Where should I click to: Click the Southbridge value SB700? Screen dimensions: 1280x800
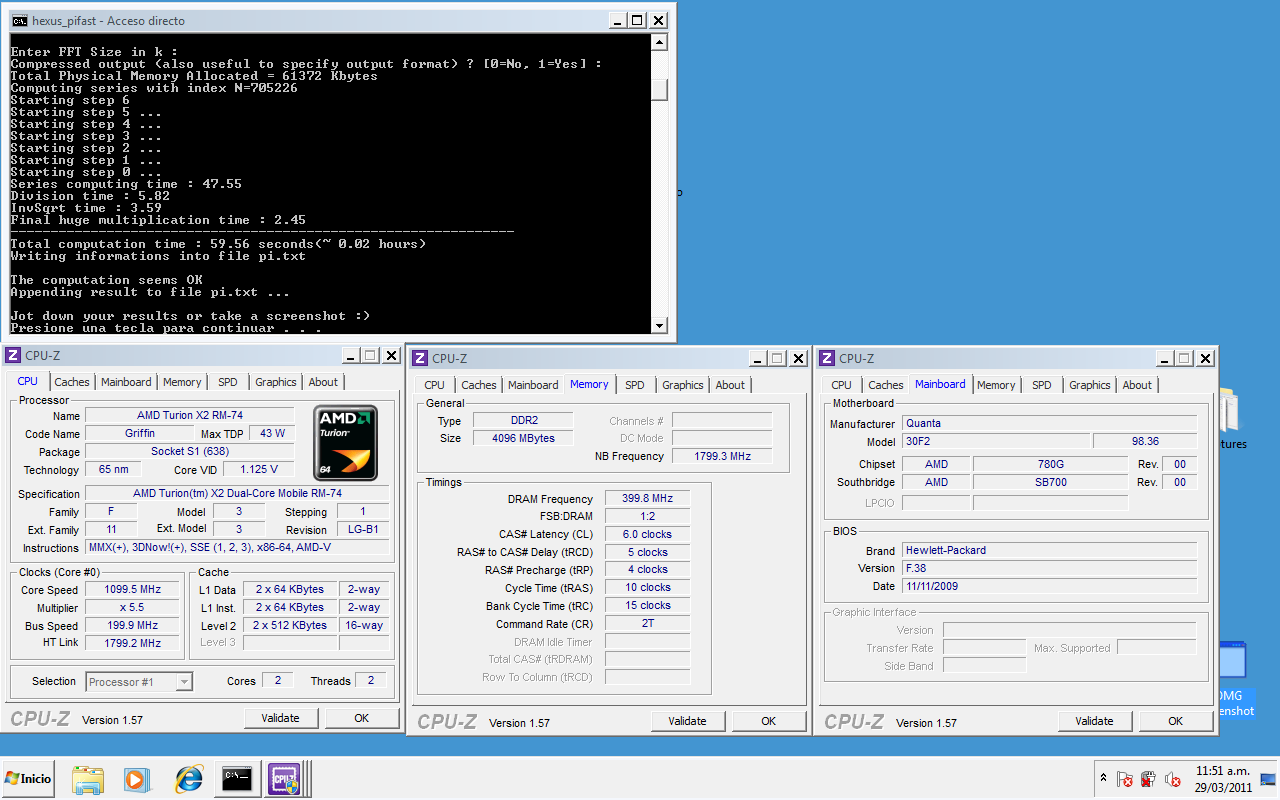(1050, 483)
